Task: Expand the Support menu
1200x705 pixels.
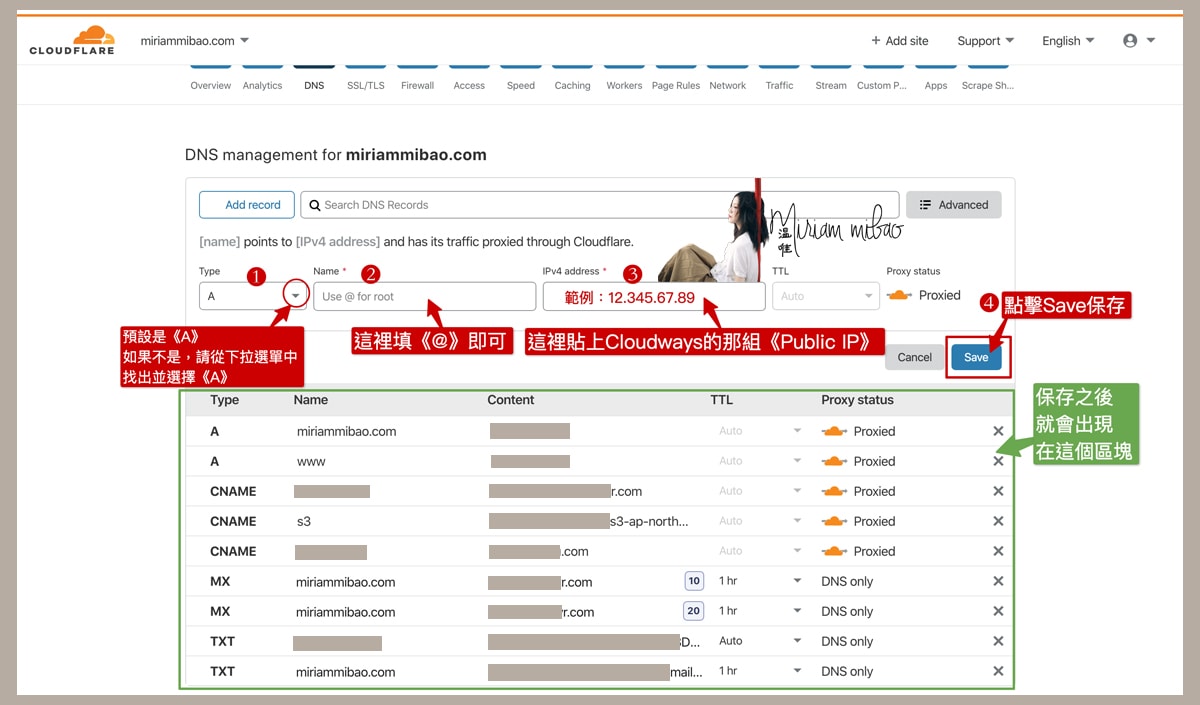Action: [985, 41]
